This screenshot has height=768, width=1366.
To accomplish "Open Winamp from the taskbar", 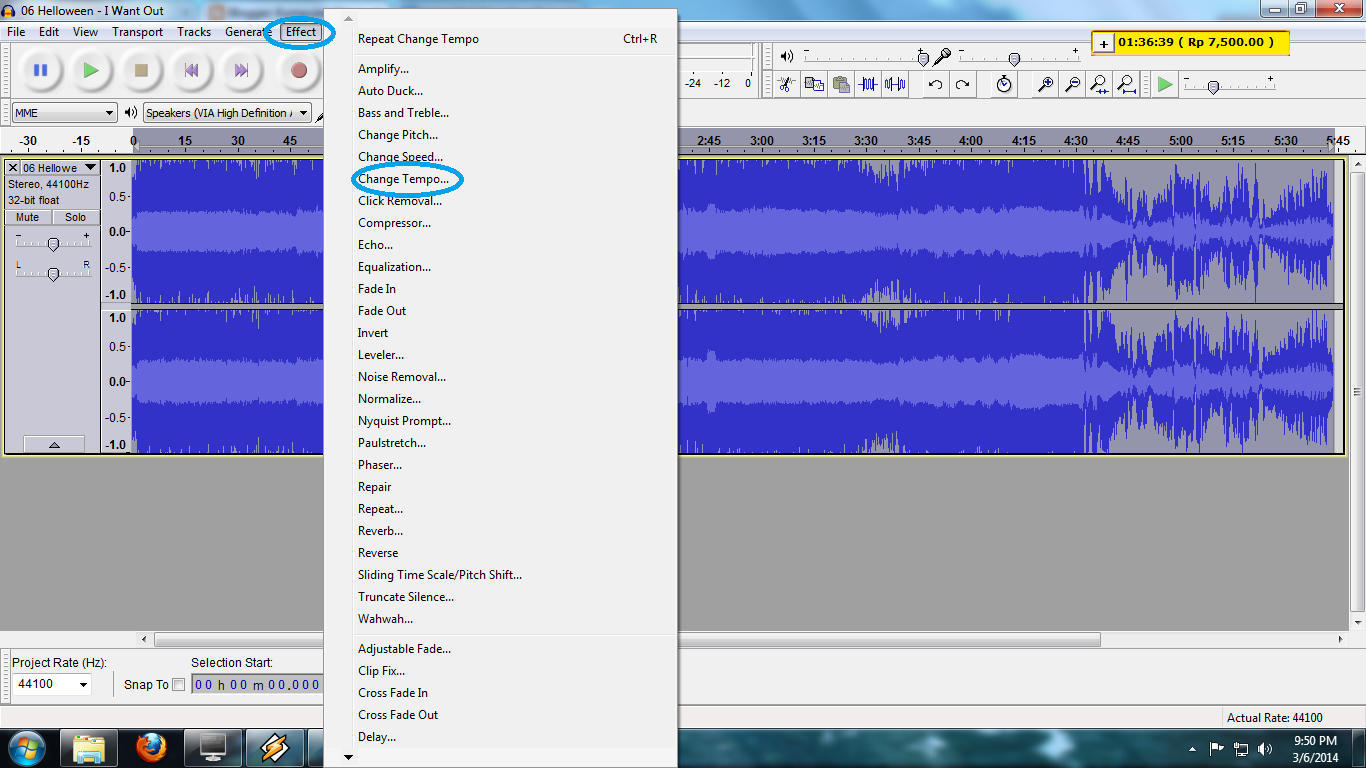I will click(275, 747).
